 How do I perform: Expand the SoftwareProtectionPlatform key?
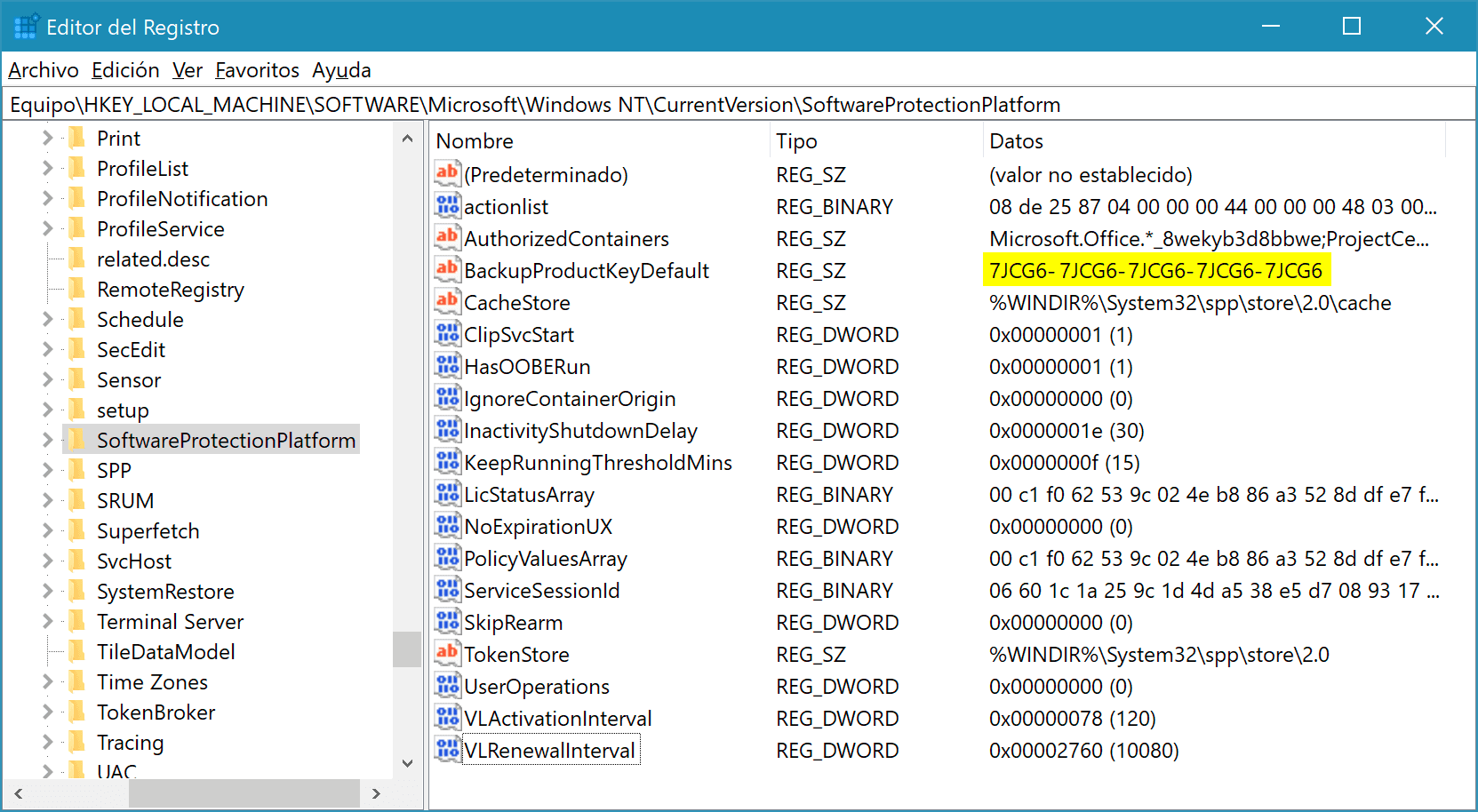[48, 440]
